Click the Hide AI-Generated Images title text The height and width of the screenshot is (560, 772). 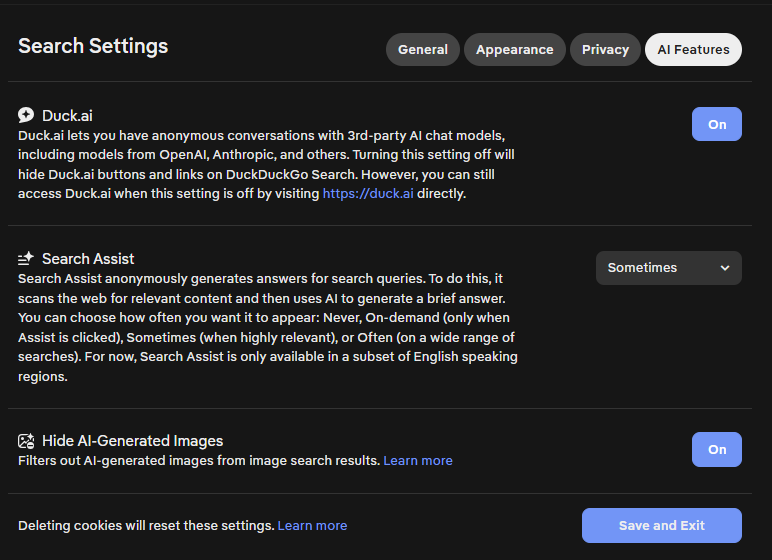132,441
